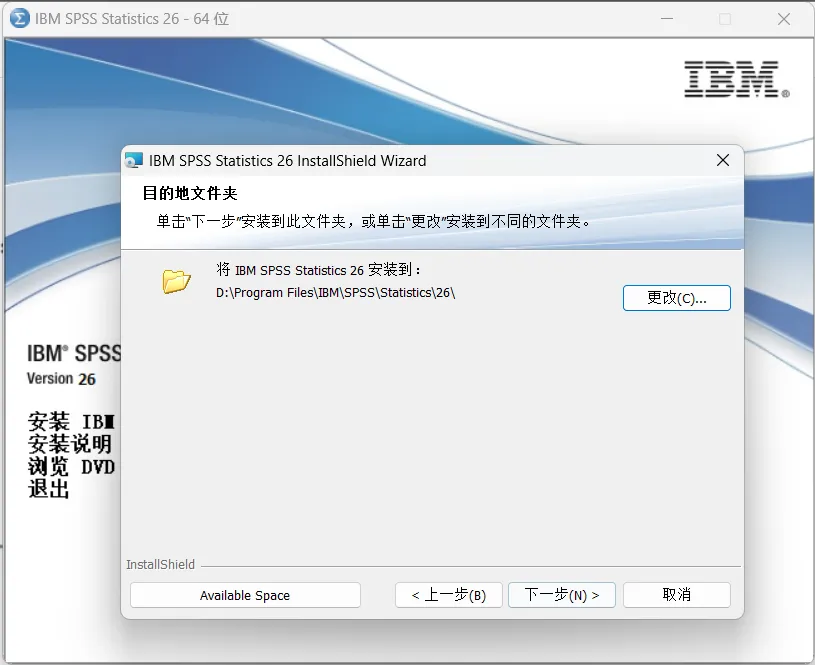
Task: Close the InstallShield Wizard dialog
Action: (x=723, y=160)
